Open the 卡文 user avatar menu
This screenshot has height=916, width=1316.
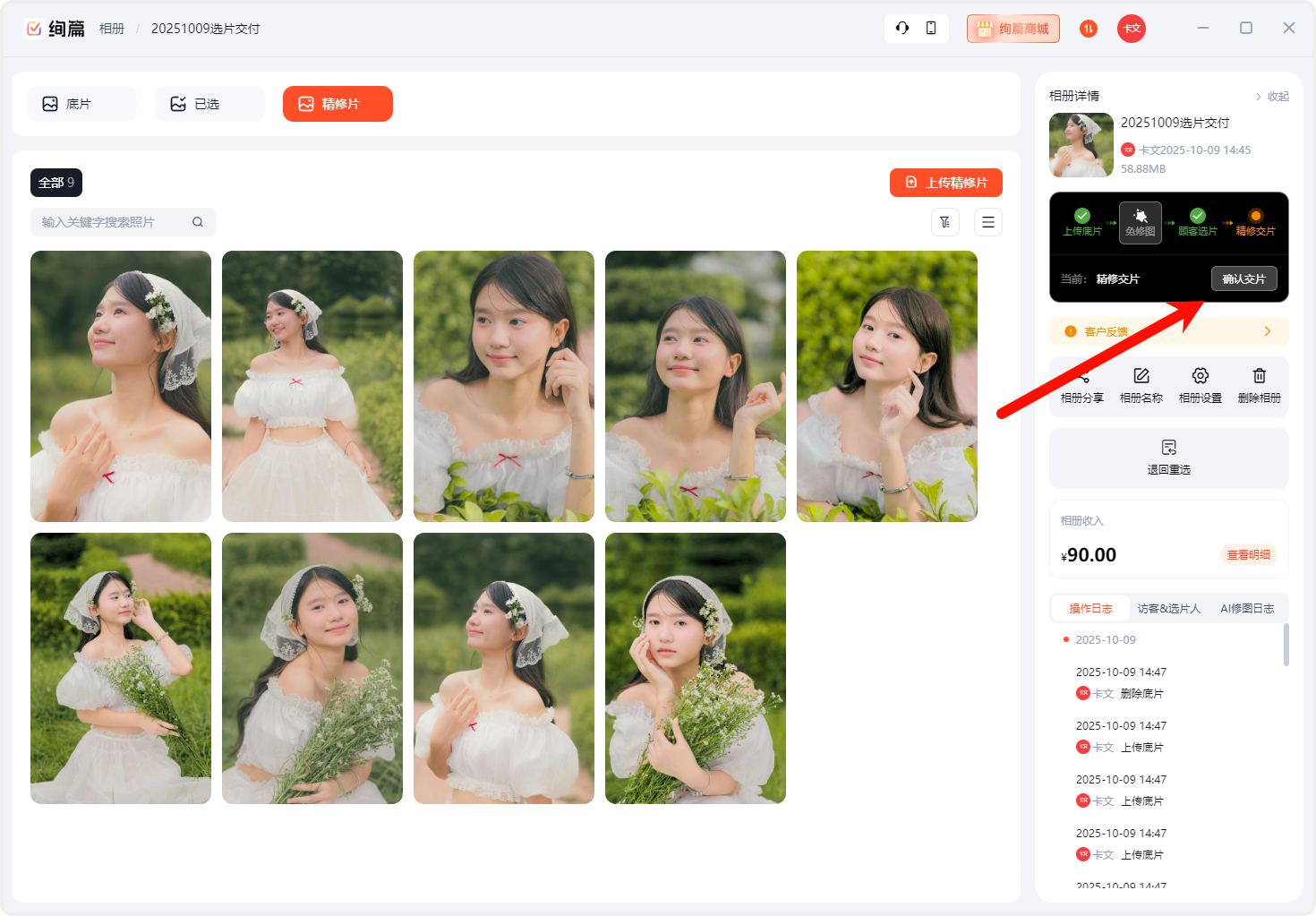1132,29
